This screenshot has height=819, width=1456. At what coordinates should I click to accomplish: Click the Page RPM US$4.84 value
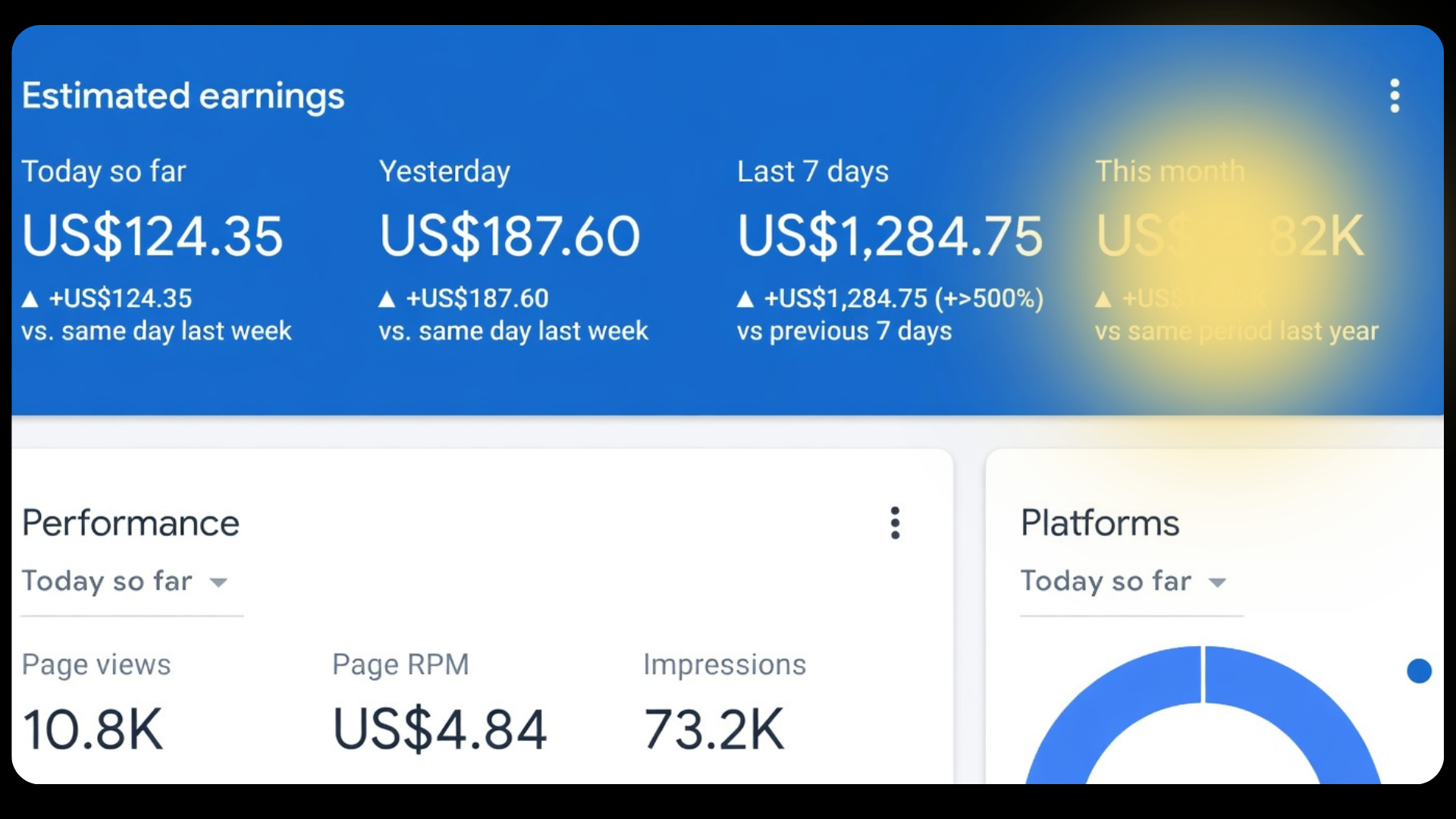(440, 730)
